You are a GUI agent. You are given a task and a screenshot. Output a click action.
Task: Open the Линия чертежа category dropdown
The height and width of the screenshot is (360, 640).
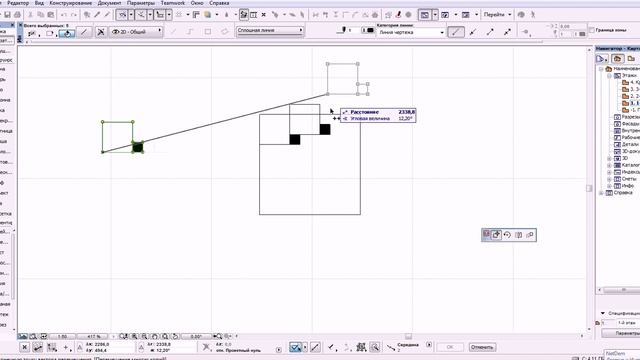(410, 32)
